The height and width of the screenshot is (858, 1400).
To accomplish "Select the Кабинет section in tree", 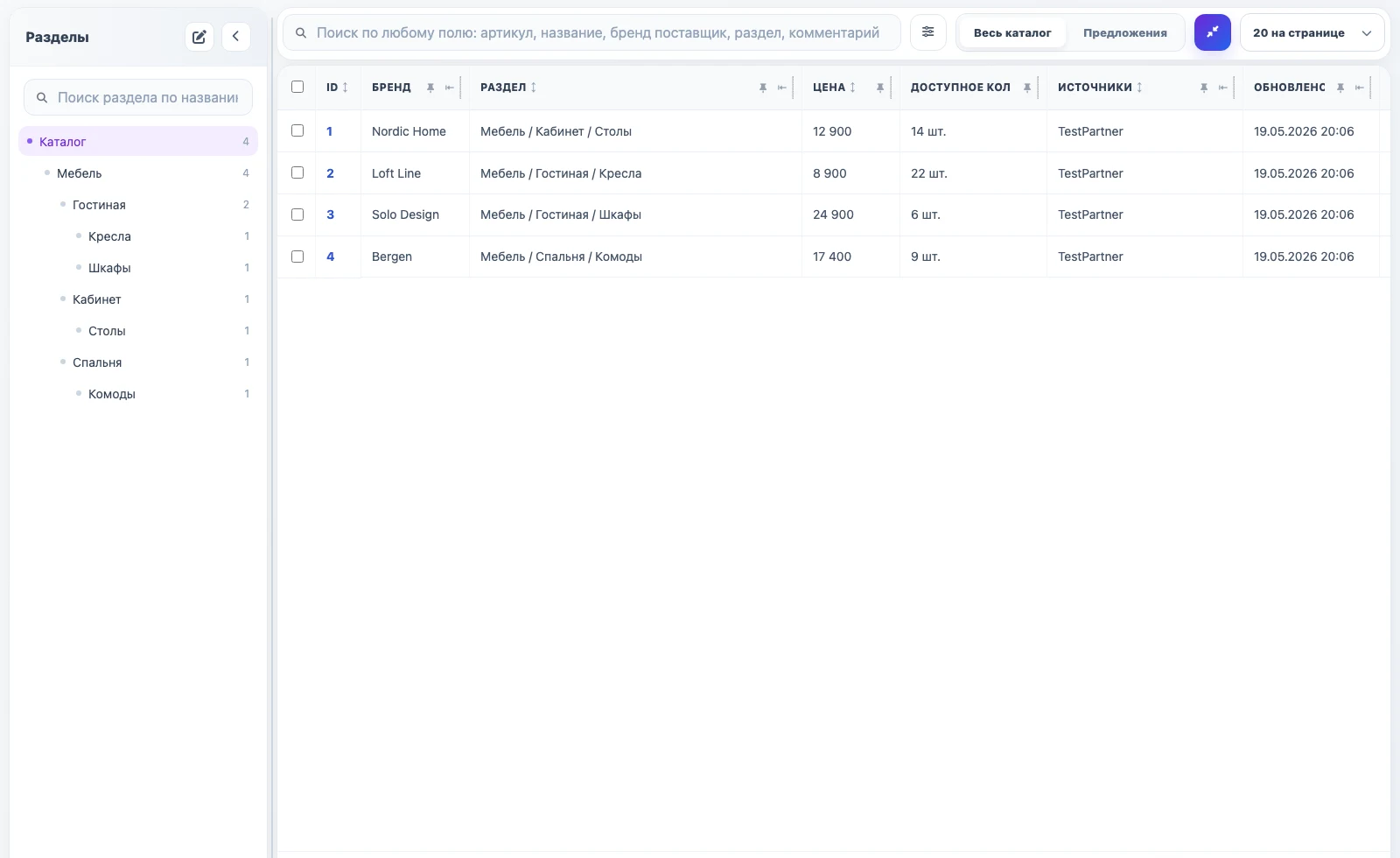I will point(154,299).
